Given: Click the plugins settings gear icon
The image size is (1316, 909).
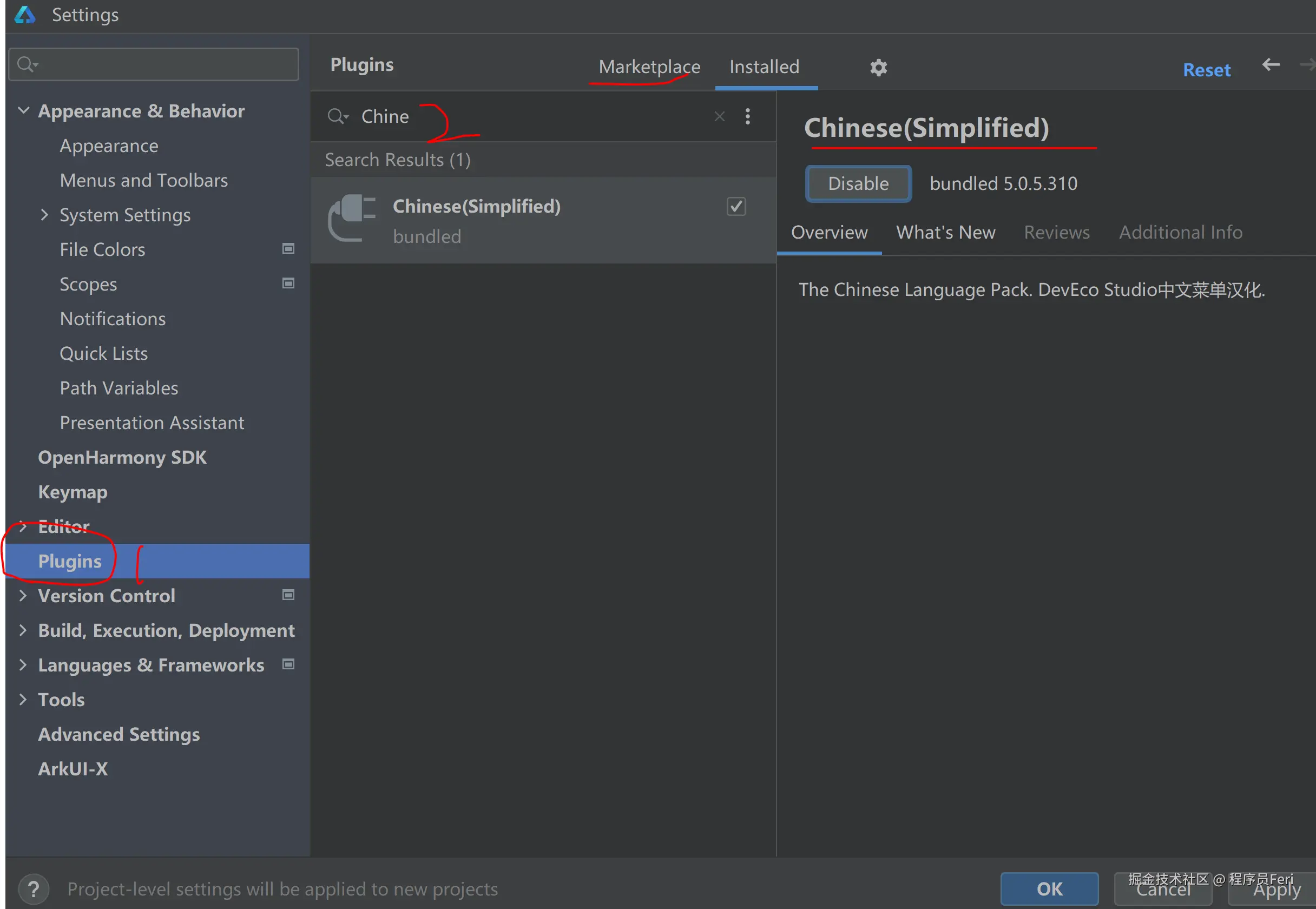Looking at the screenshot, I should (x=878, y=68).
